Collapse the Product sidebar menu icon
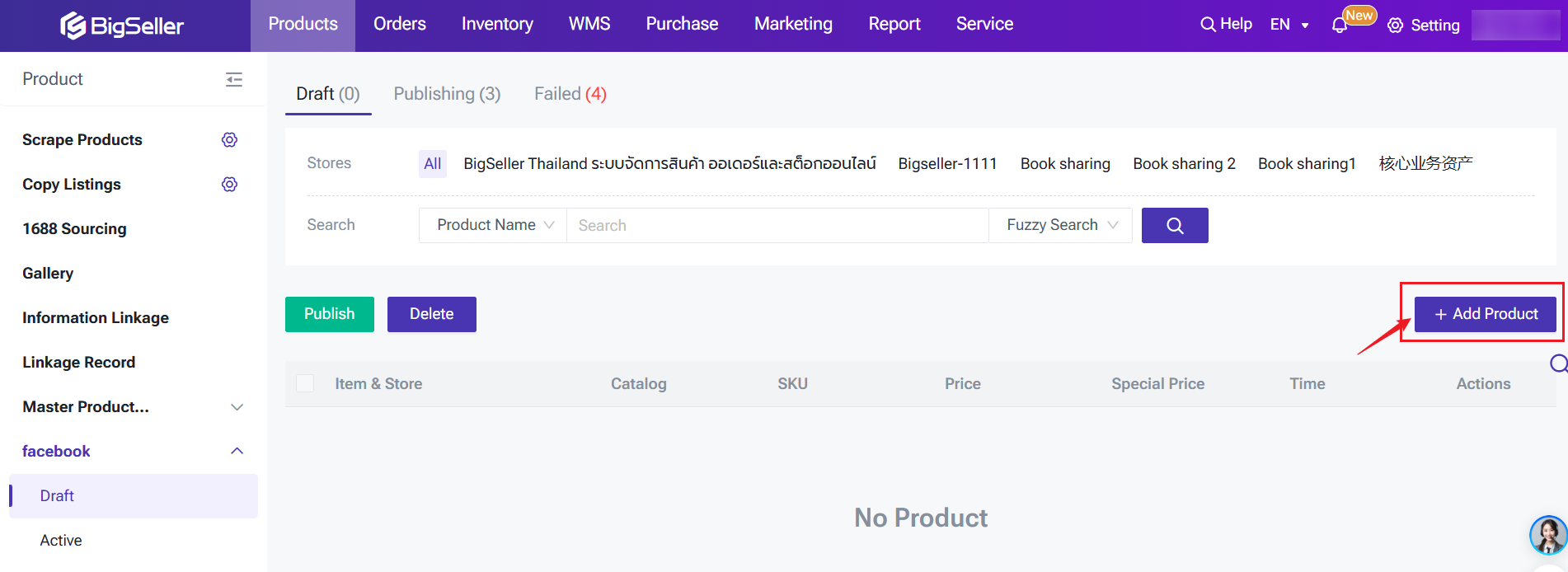 coord(234,79)
